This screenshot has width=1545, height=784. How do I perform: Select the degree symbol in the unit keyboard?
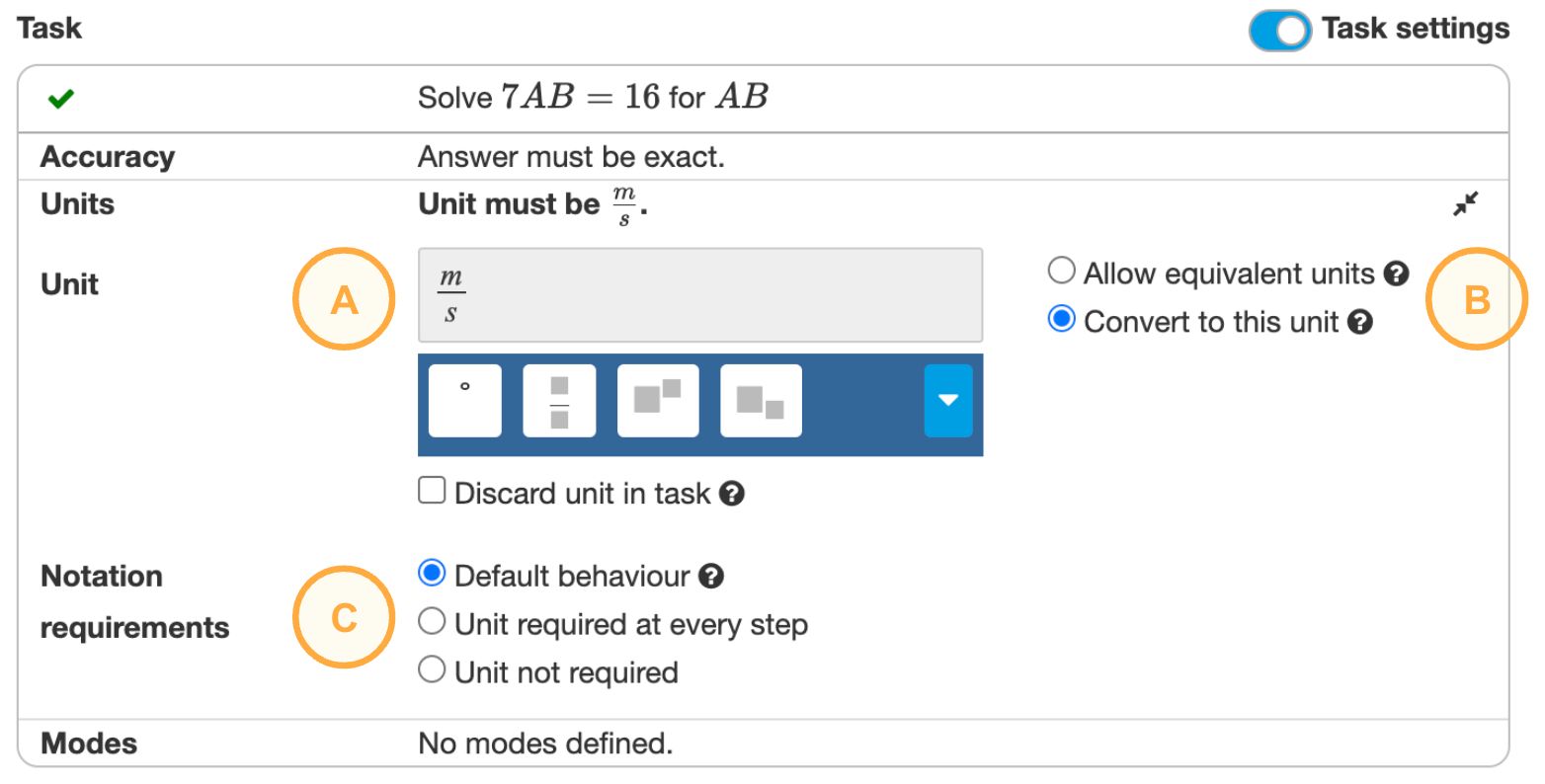pos(464,400)
